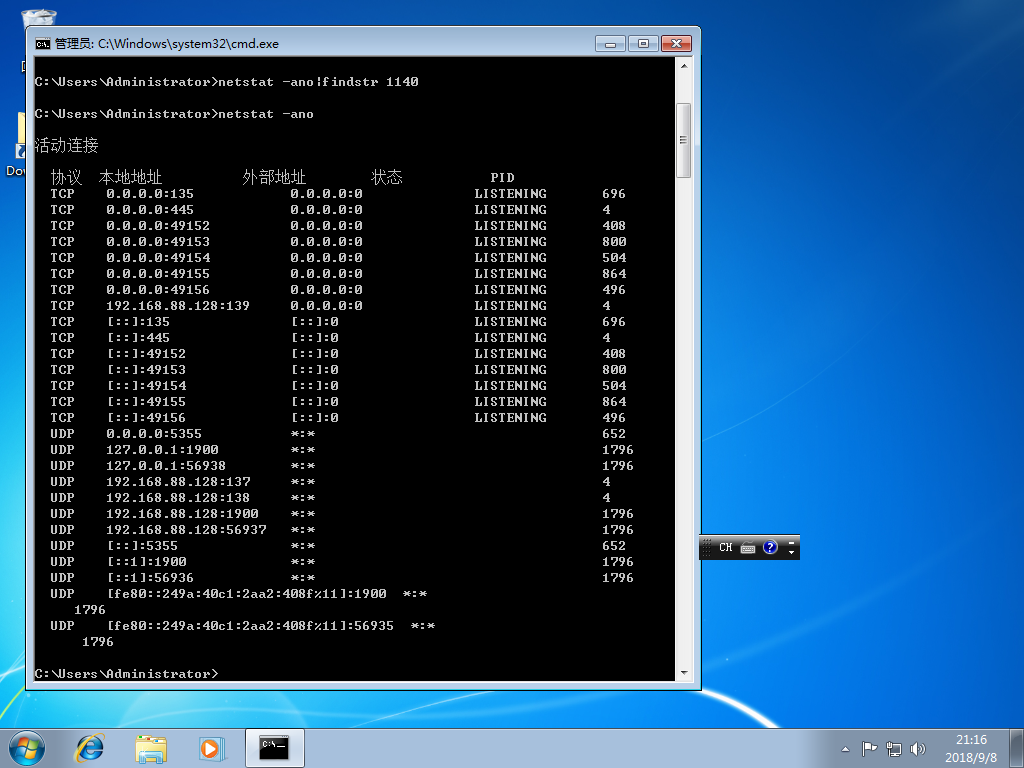Expand language bar options arrow

[792, 552]
